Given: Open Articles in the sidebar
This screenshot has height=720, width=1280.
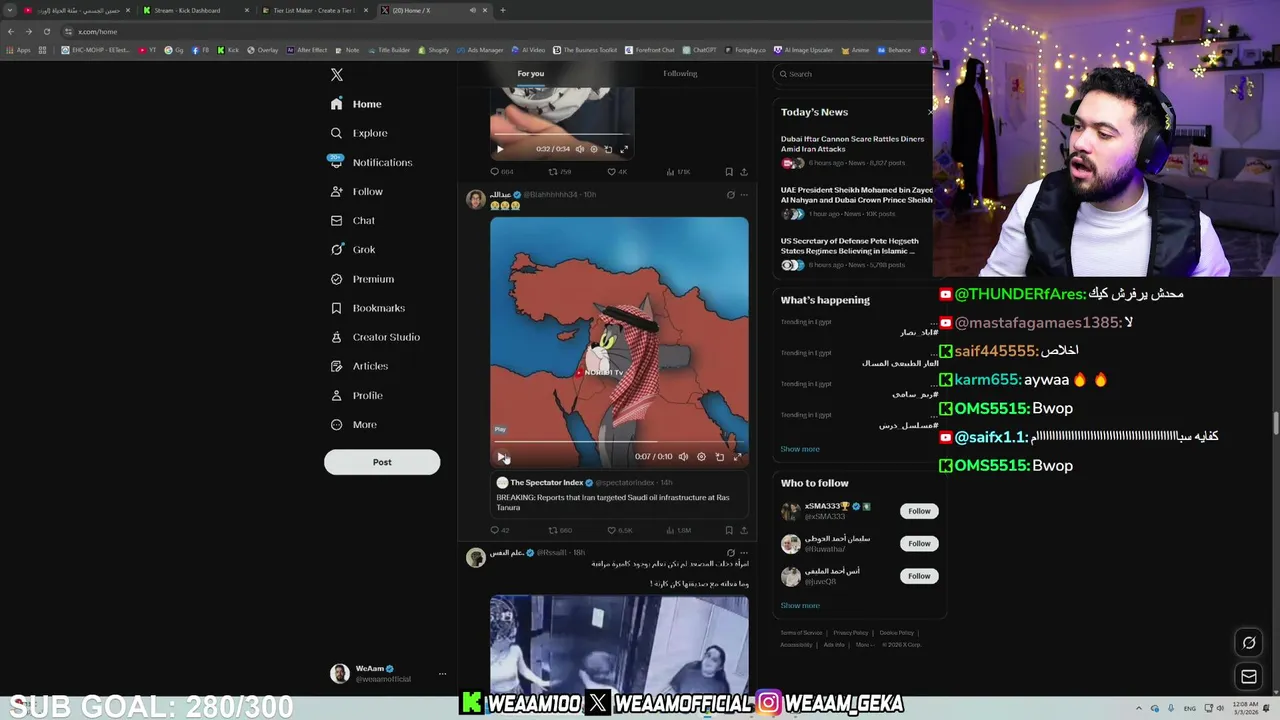Looking at the screenshot, I should pos(358,366).
